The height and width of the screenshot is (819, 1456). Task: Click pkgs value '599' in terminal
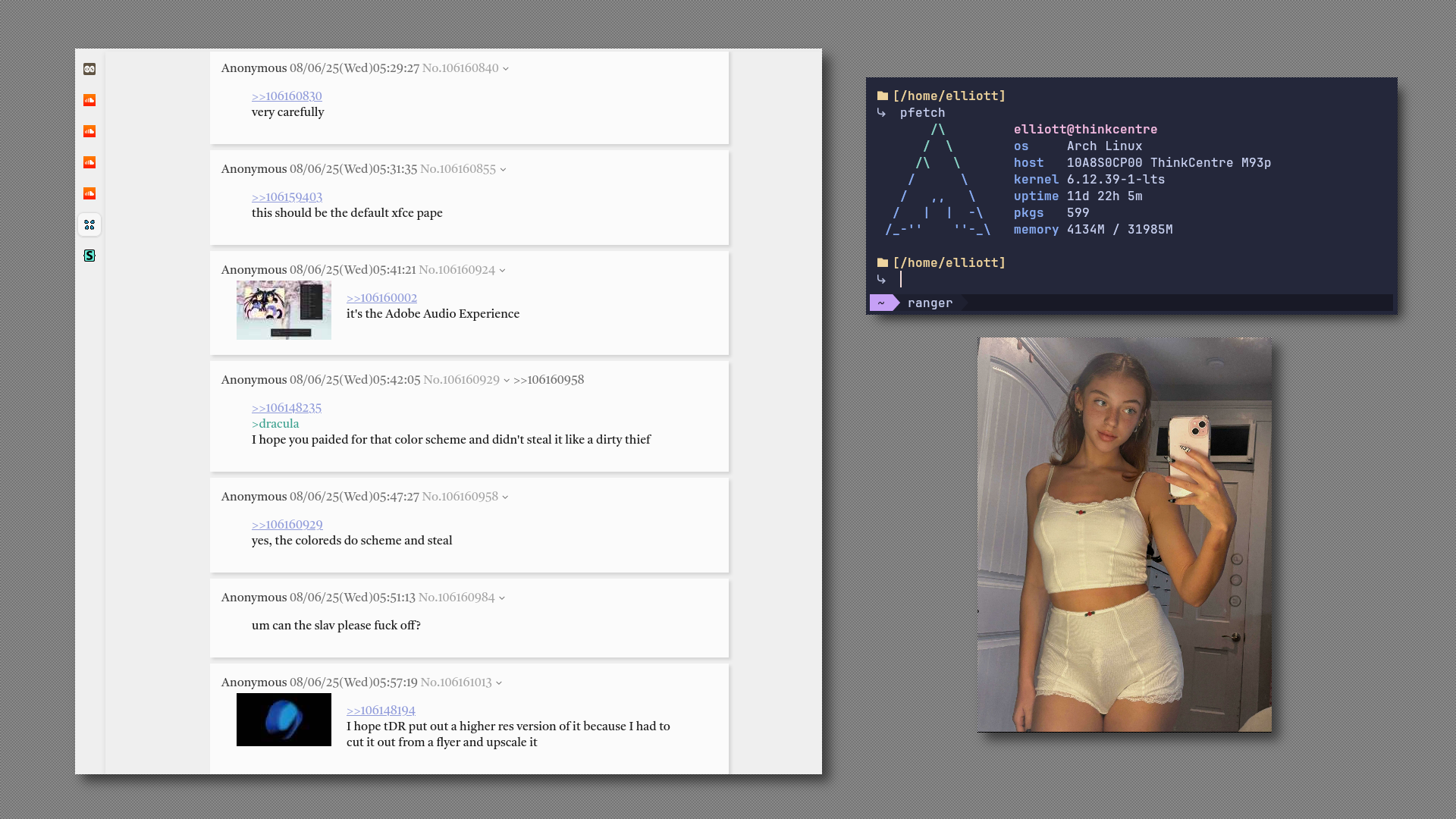[x=1078, y=212]
